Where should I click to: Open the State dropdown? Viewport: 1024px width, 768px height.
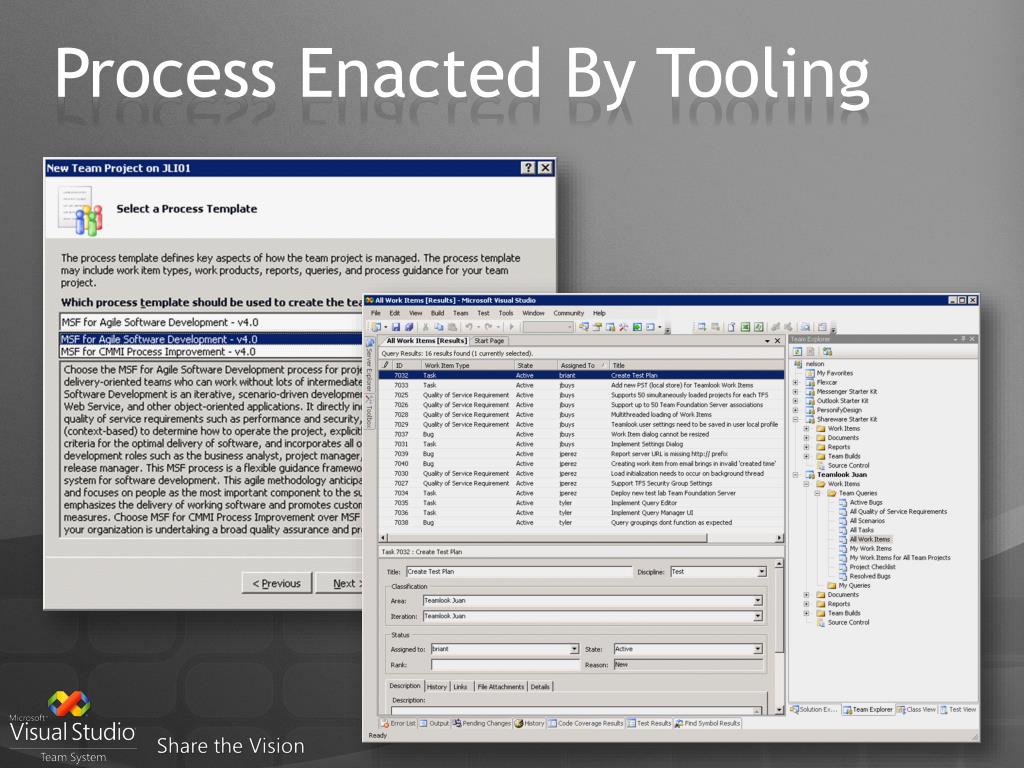click(x=758, y=649)
